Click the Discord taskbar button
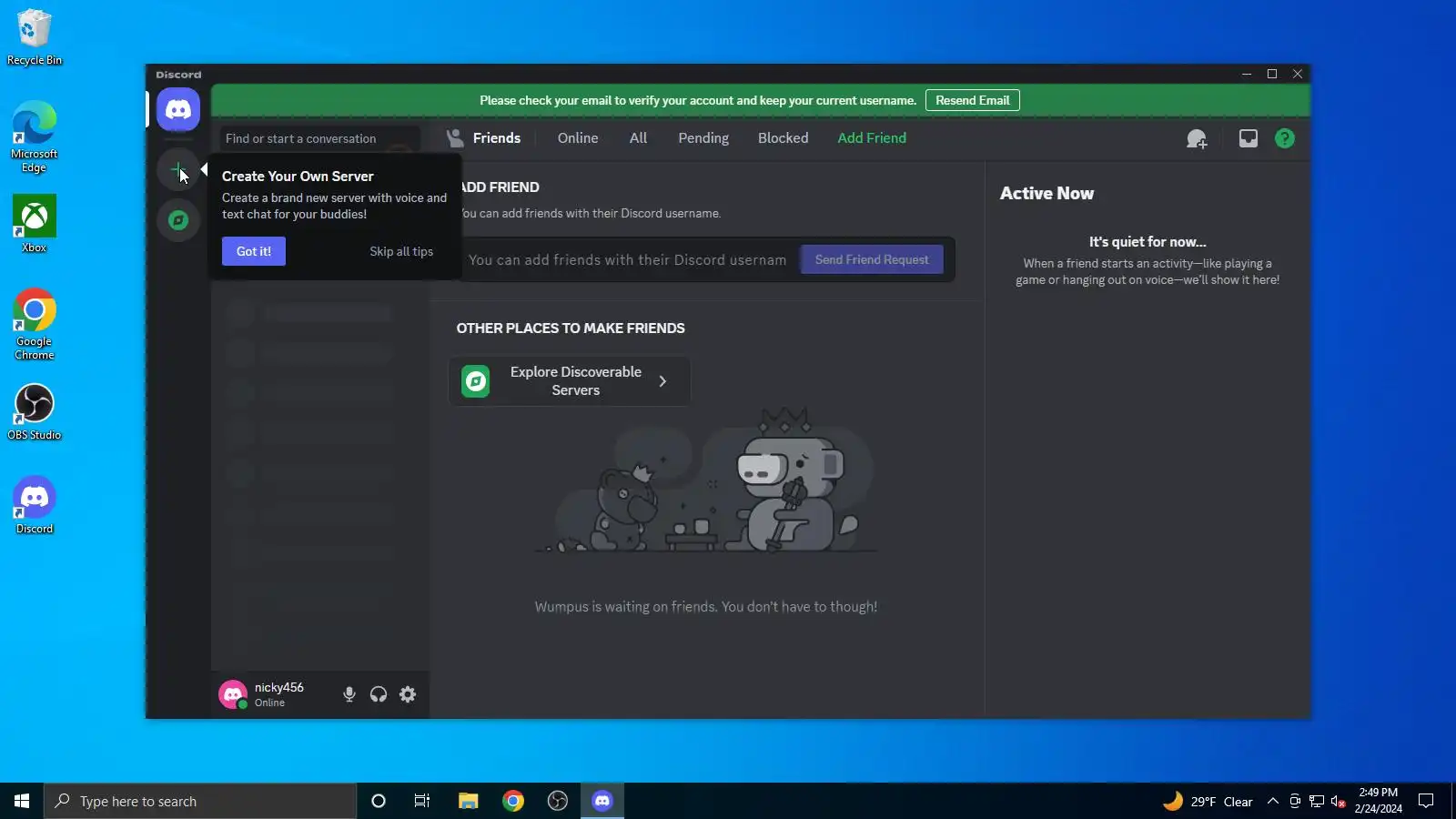Image resolution: width=1456 pixels, height=819 pixels. click(x=602, y=801)
